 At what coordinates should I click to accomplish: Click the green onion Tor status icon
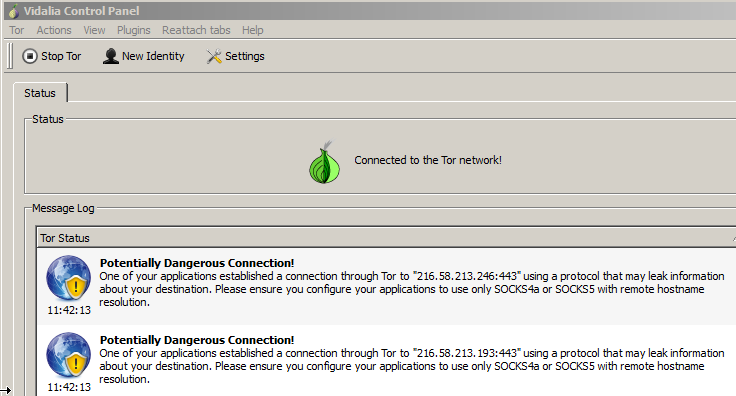point(324,162)
